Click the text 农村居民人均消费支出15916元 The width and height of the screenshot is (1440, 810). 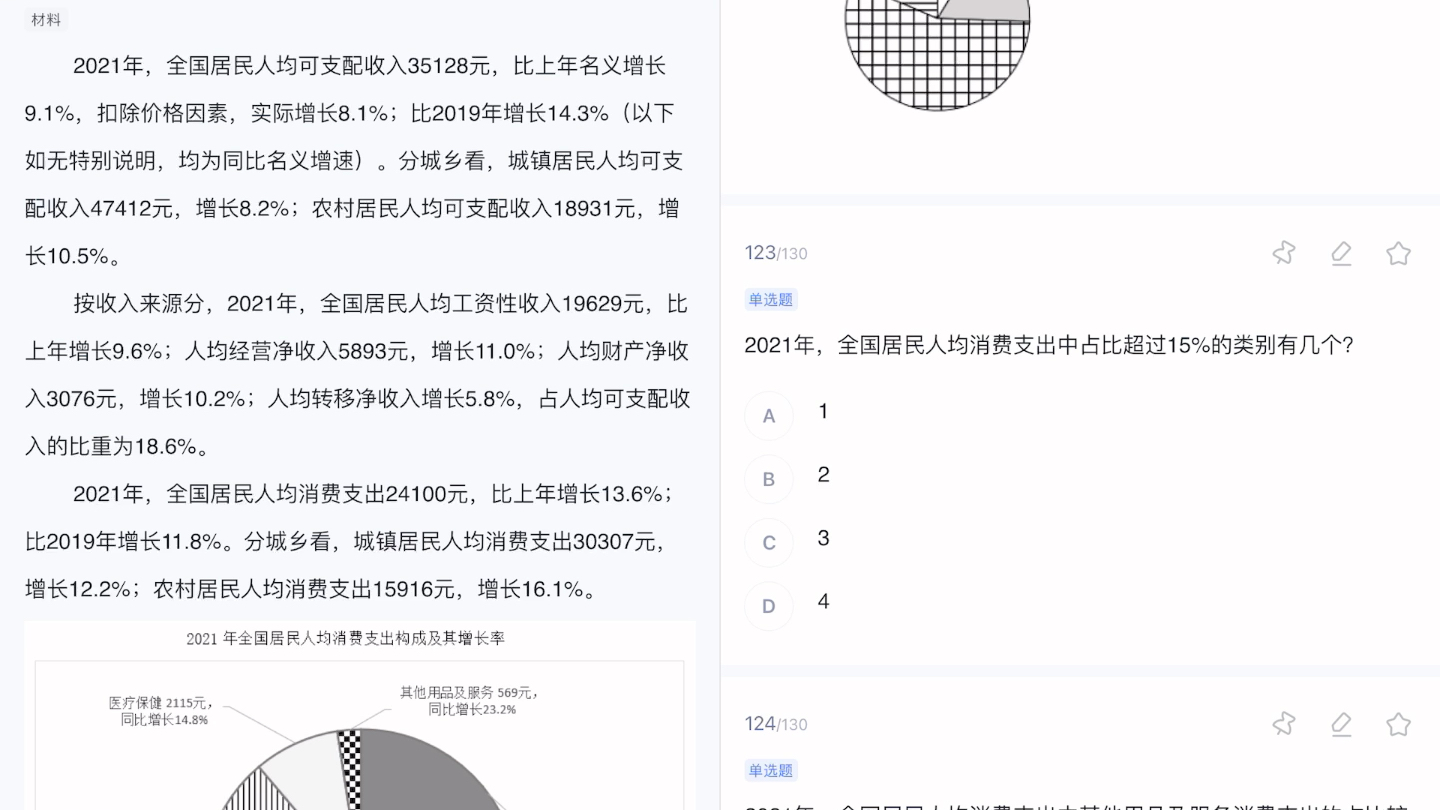(304, 590)
